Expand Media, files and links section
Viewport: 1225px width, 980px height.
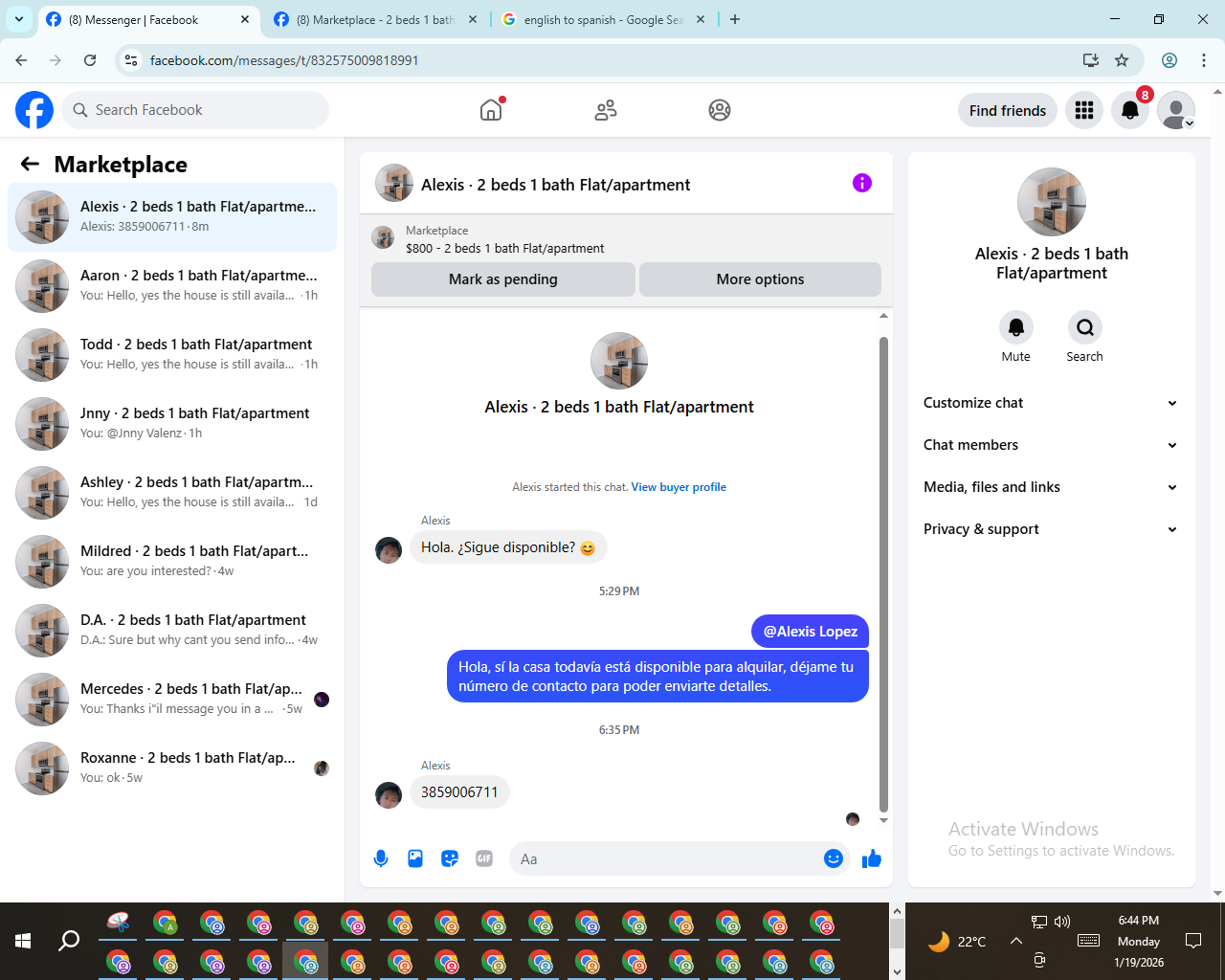[1052, 487]
